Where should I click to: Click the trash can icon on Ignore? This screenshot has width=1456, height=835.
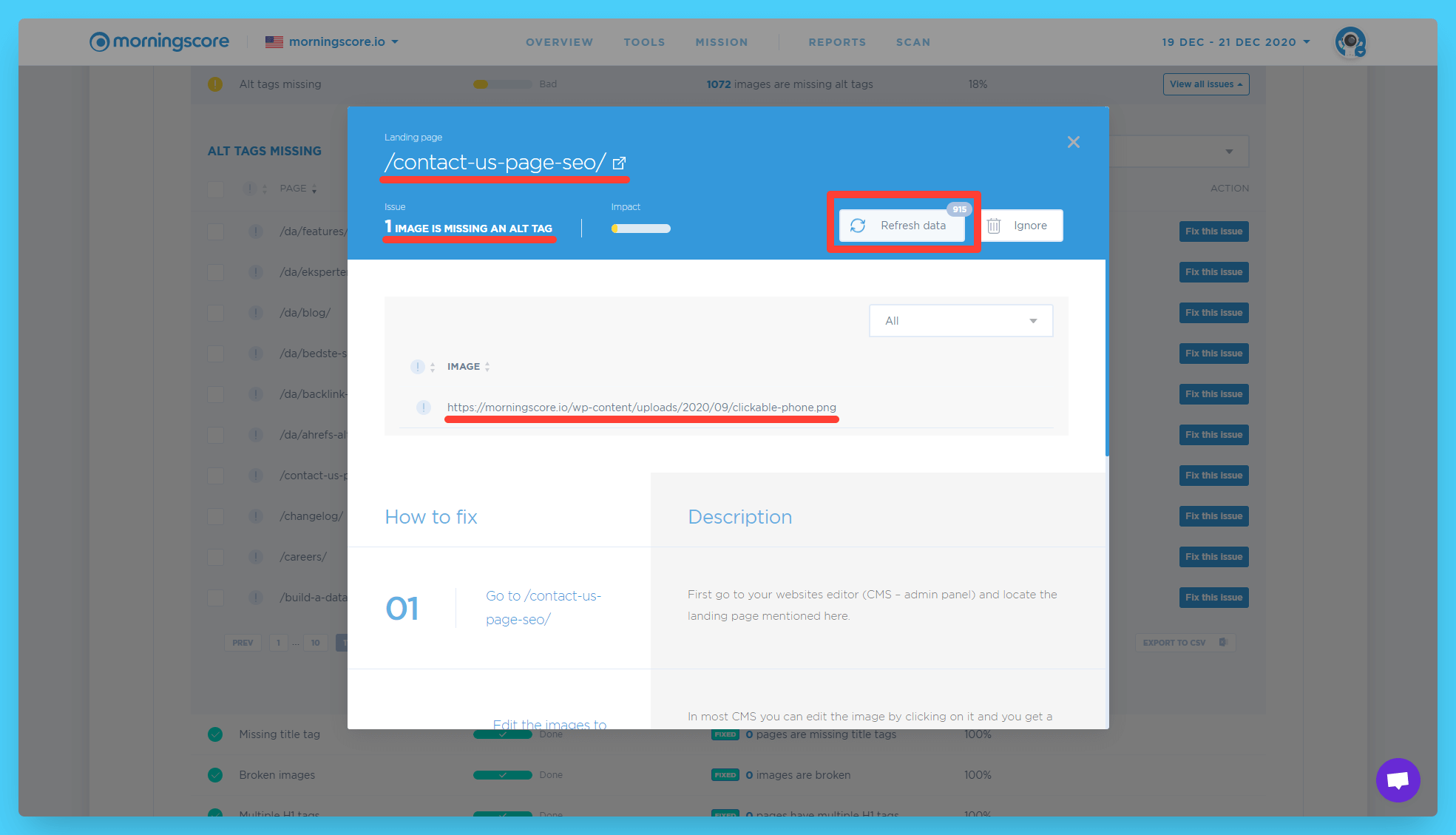click(994, 226)
